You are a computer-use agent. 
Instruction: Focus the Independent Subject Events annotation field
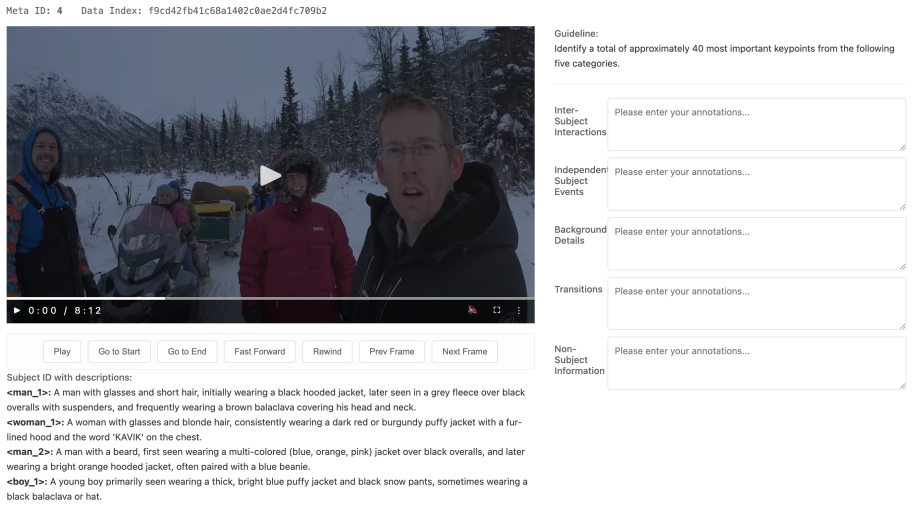(x=756, y=184)
